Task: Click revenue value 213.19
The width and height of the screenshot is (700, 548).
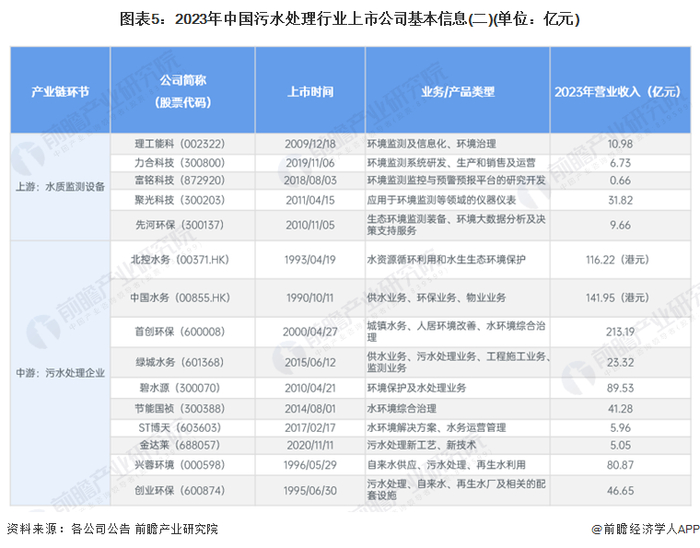Action: [x=620, y=332]
